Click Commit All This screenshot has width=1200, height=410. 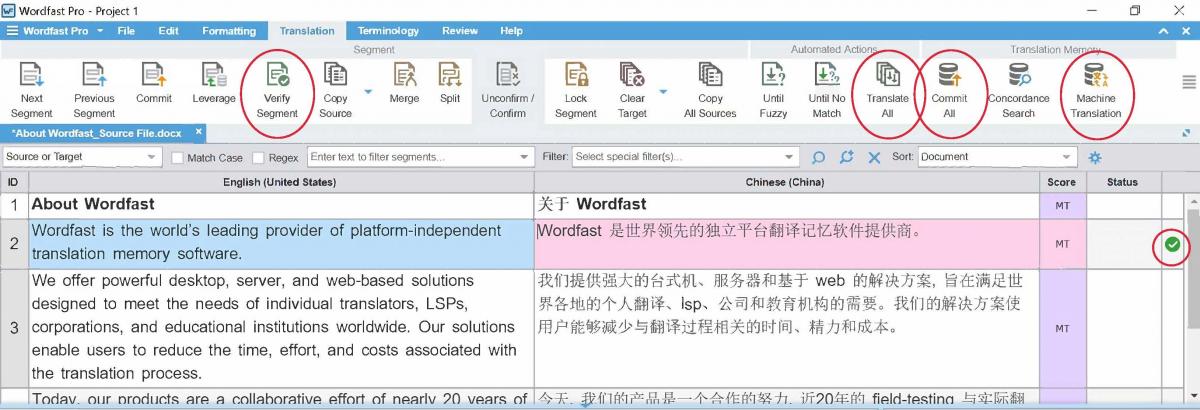949,89
